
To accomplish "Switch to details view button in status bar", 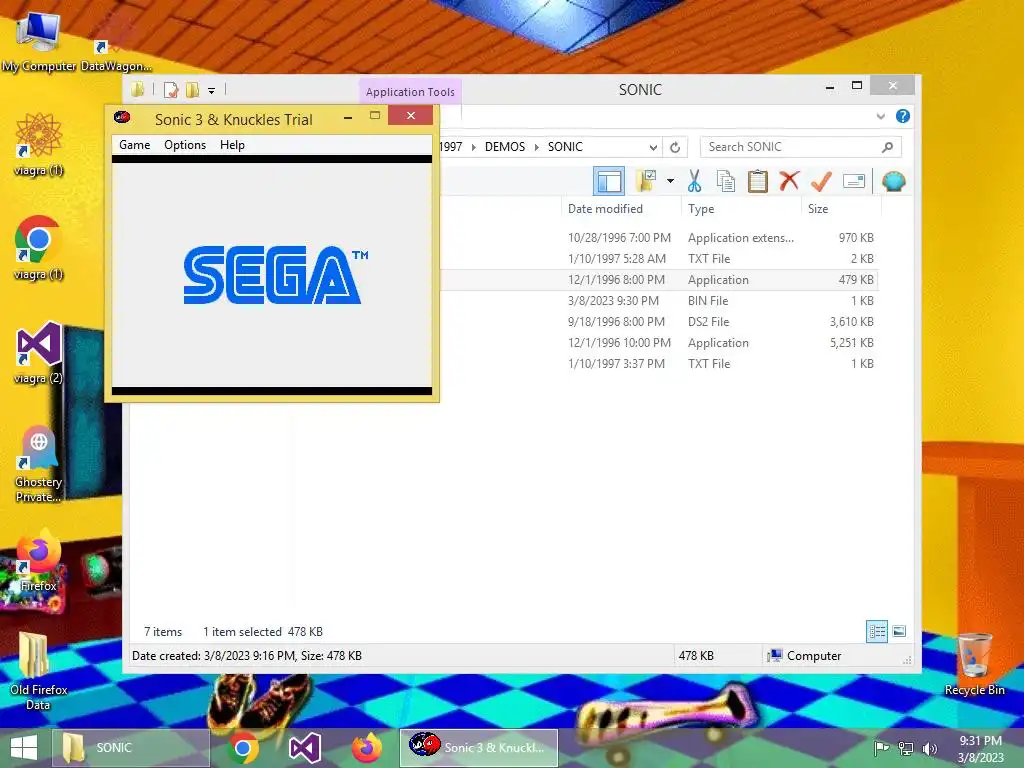I will 876,631.
